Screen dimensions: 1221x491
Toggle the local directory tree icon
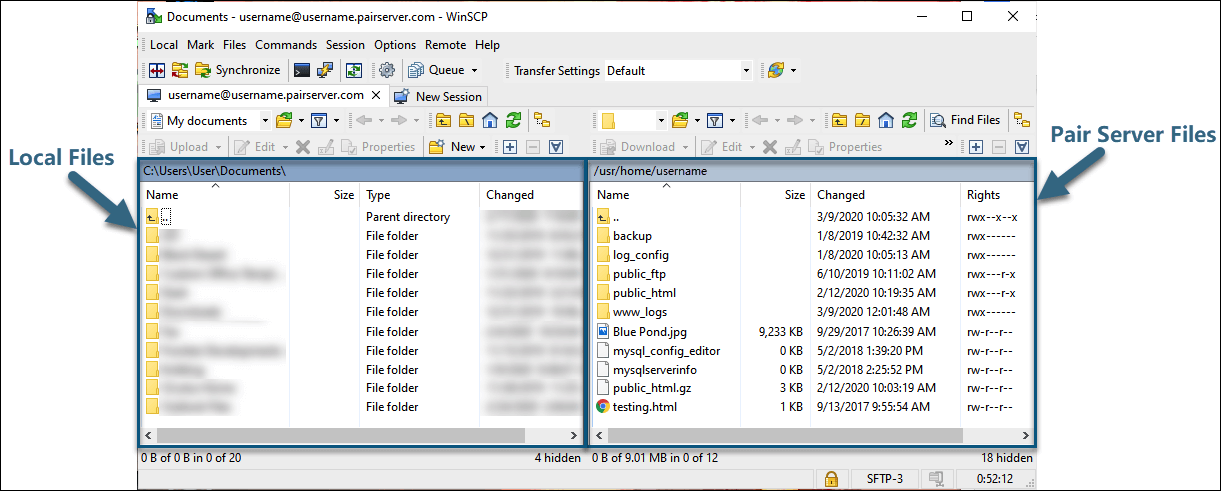542,121
